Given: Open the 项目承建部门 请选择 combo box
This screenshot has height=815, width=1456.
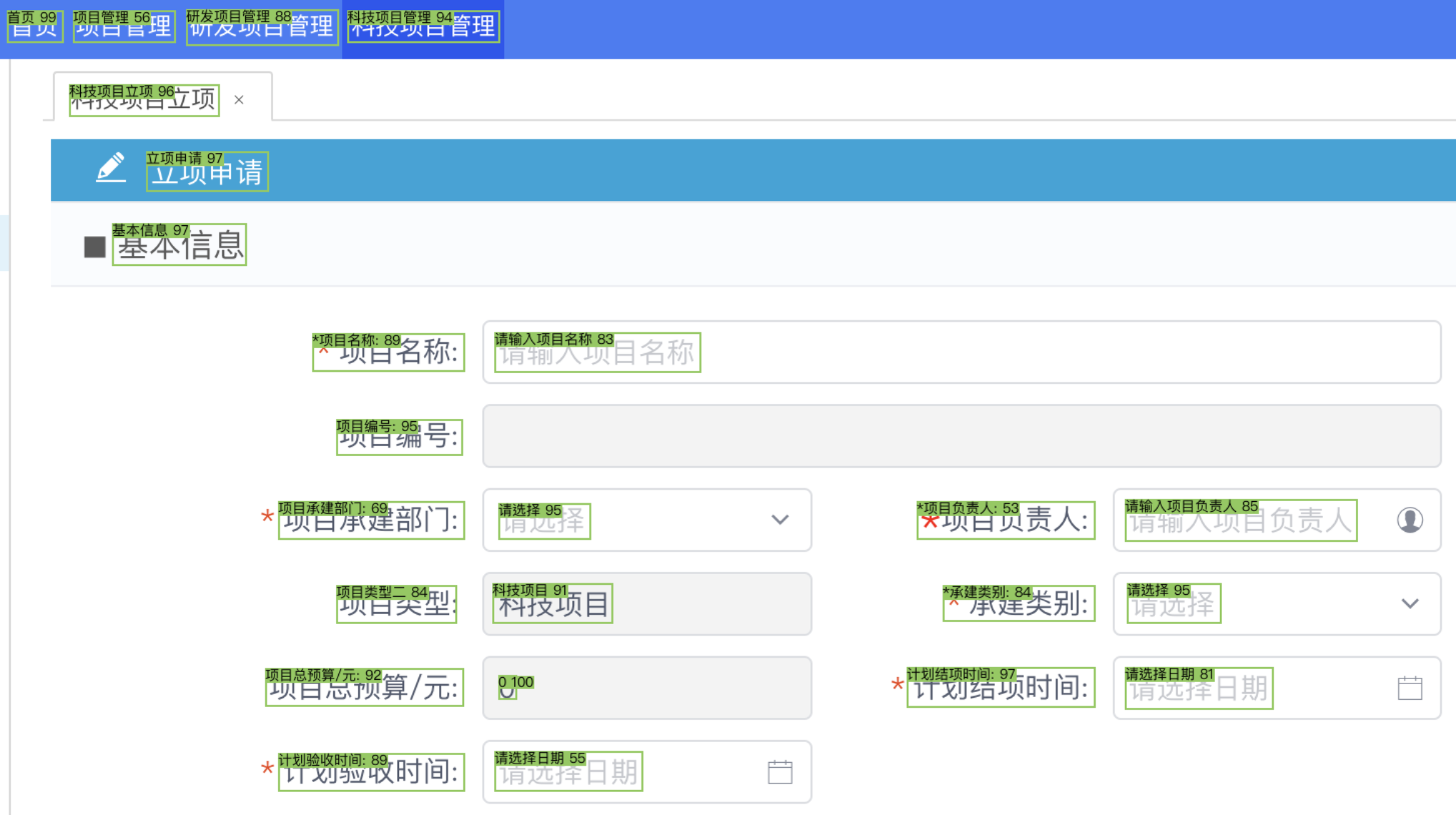Looking at the screenshot, I should (x=629, y=520).
